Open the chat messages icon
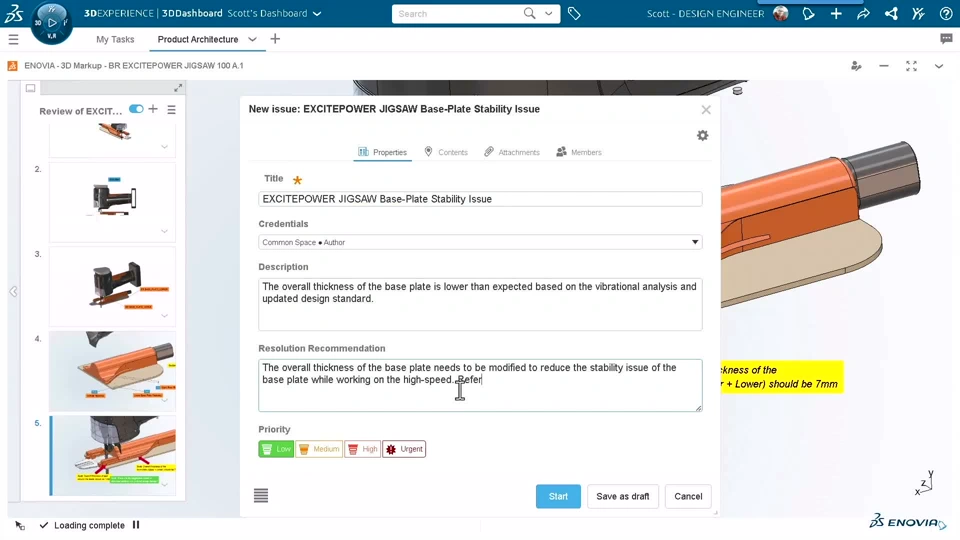 point(946,39)
